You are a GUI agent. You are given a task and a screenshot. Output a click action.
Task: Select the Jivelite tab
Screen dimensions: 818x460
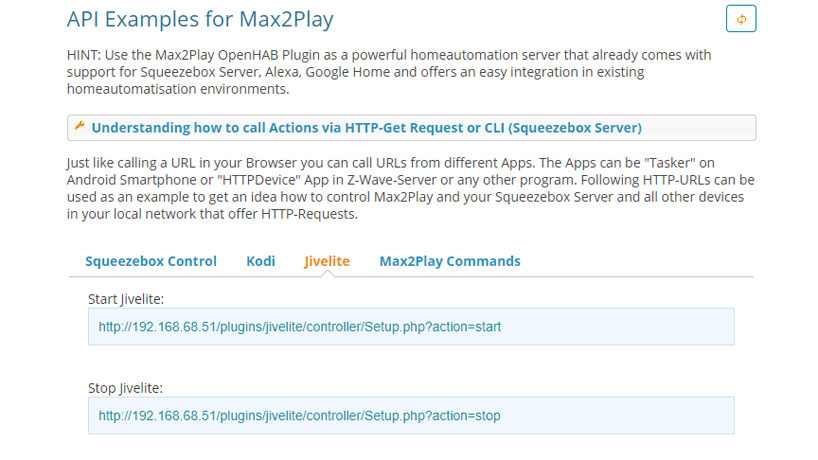327,261
